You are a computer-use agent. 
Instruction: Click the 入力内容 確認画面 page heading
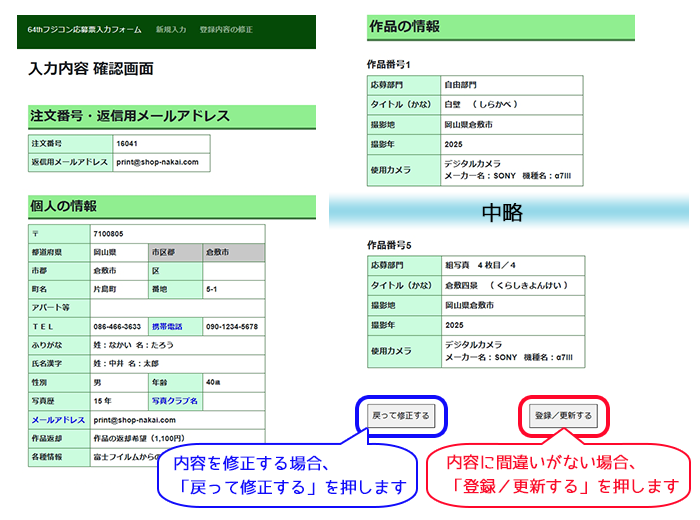click(x=91, y=69)
